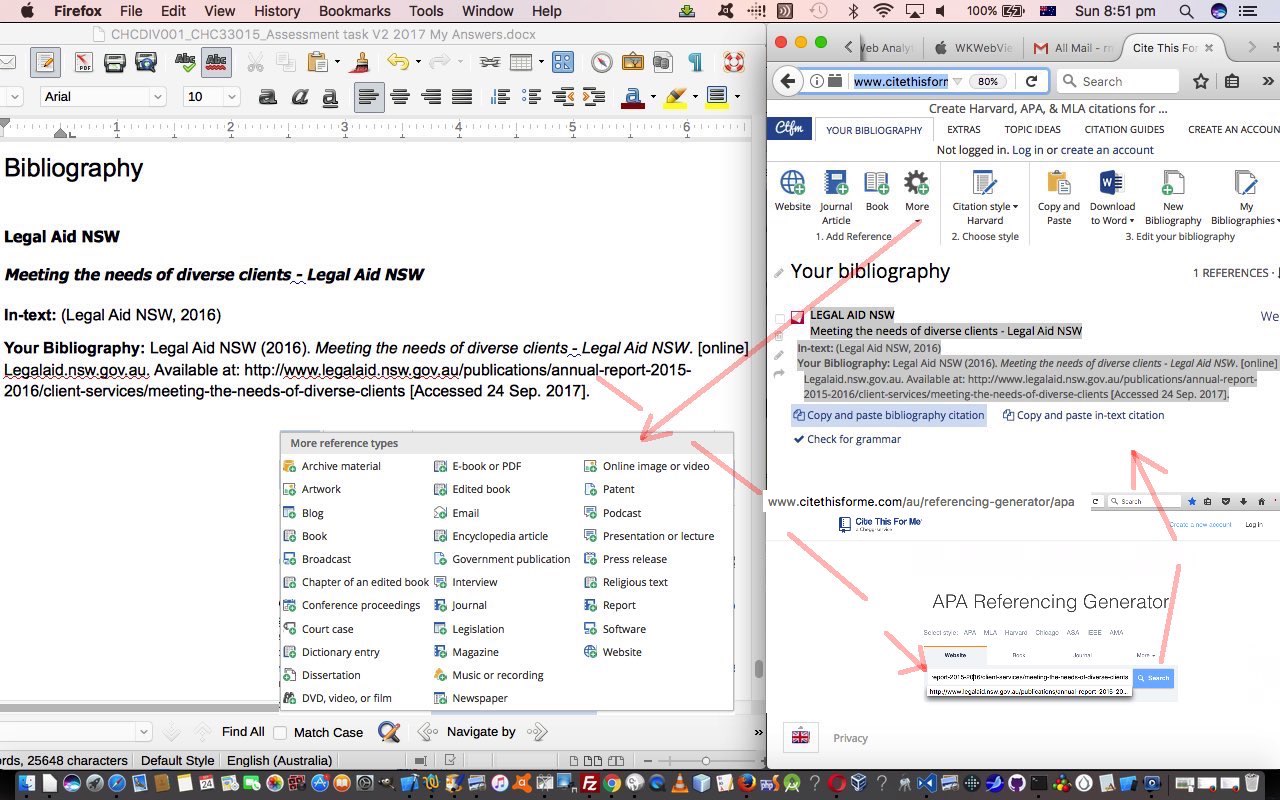Open the Arial font name dropdown
This screenshot has height=800, width=1280.
[157, 97]
